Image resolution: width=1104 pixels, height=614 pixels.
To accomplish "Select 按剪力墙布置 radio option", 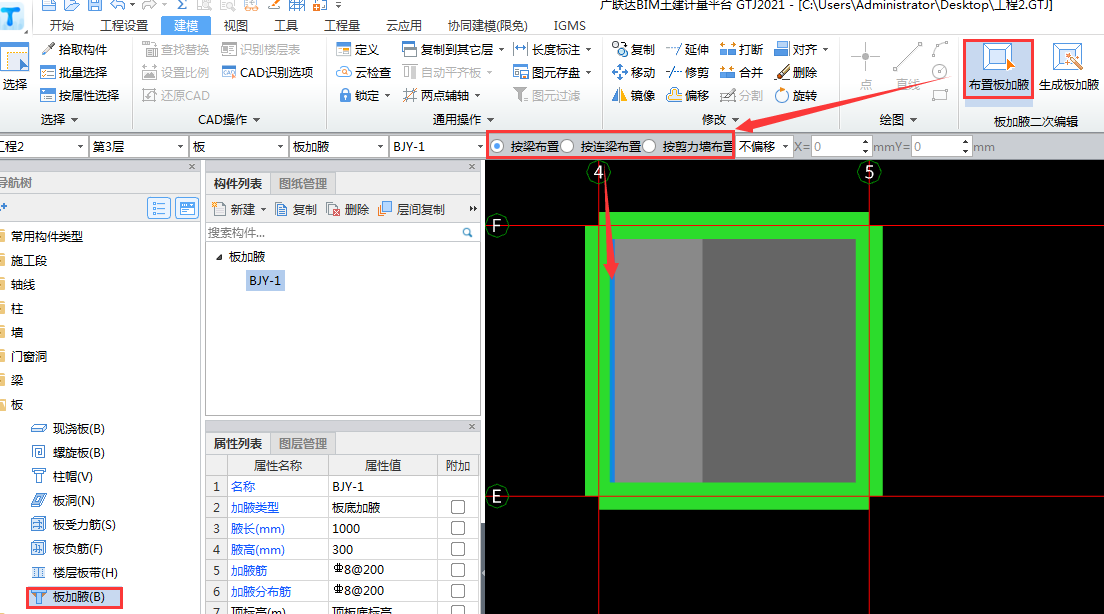I will (649, 146).
